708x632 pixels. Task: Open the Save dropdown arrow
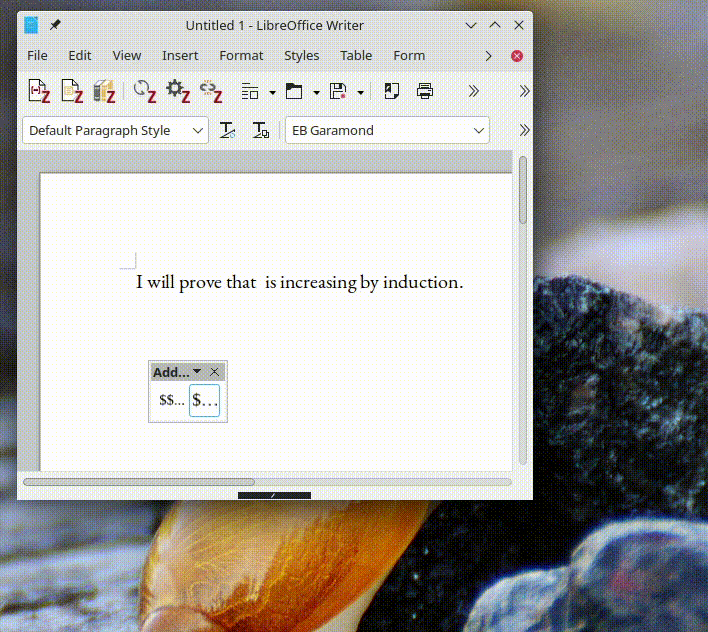(360, 93)
